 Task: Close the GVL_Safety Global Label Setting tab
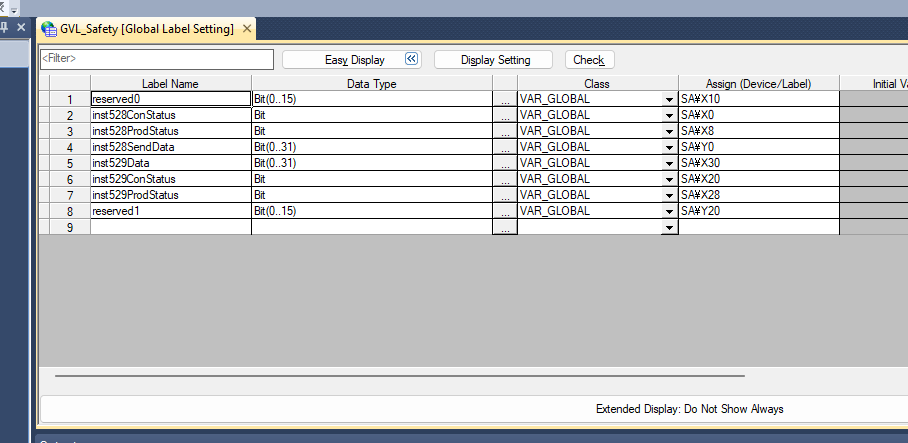click(x=247, y=28)
